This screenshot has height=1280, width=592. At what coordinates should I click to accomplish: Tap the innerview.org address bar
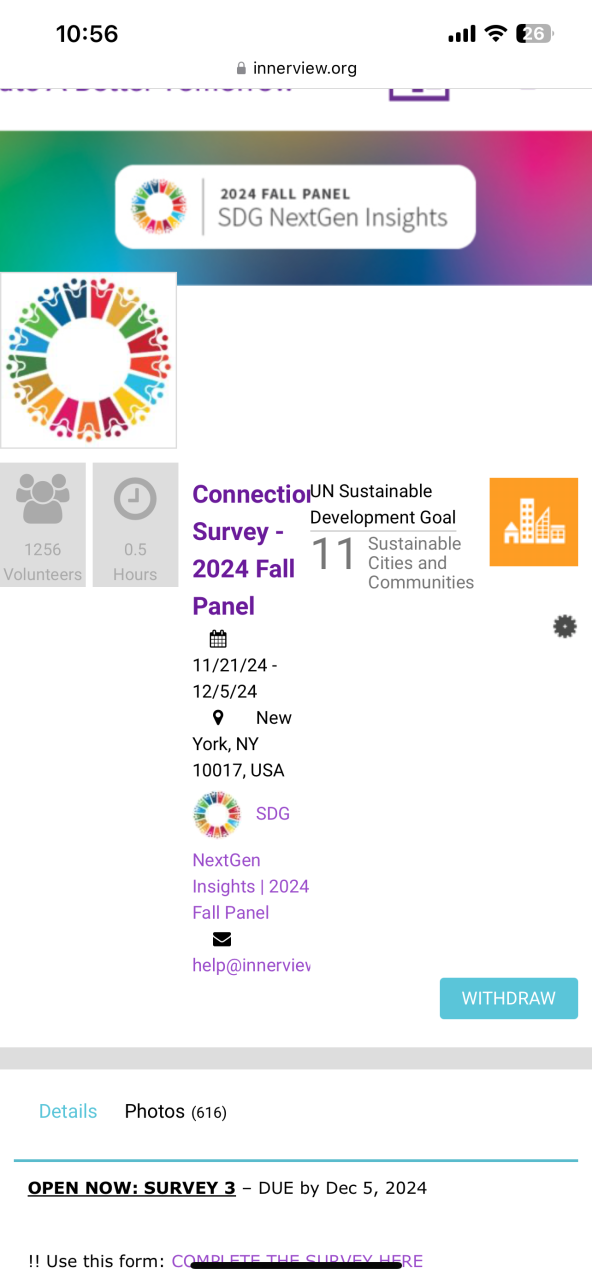point(296,69)
